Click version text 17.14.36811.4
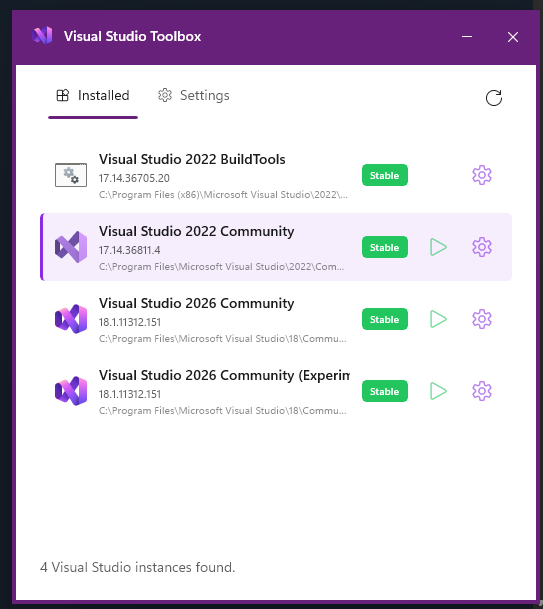 tap(129, 250)
